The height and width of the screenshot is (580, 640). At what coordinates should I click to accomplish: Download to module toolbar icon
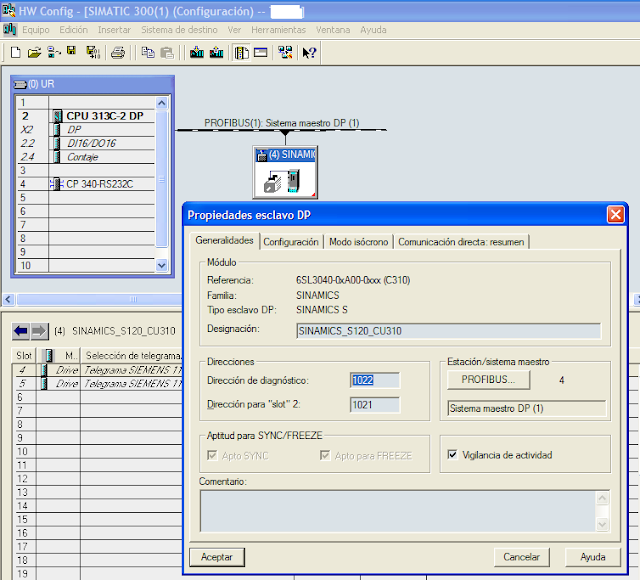(197, 53)
